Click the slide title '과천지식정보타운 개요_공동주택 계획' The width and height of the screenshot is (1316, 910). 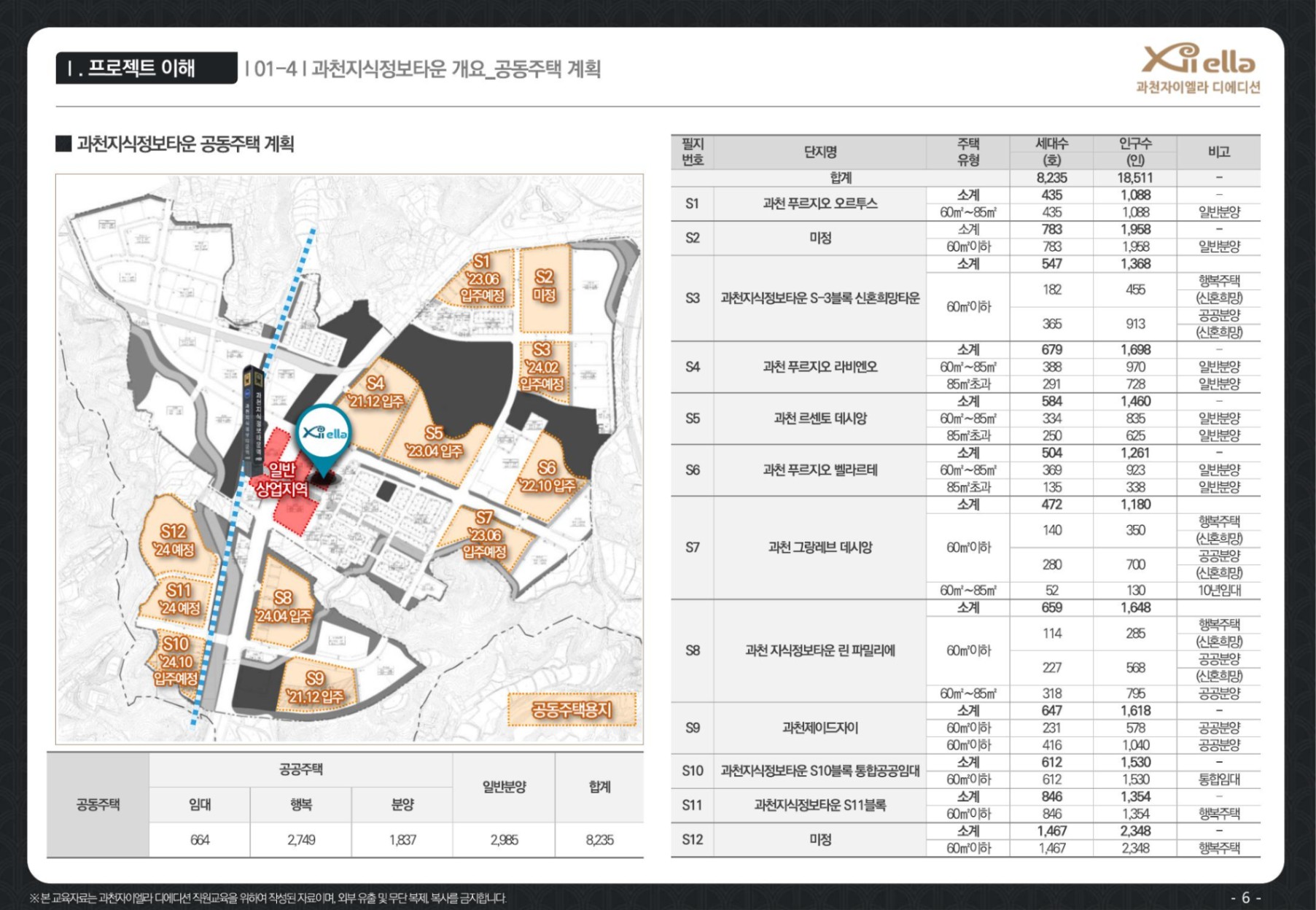(x=456, y=69)
